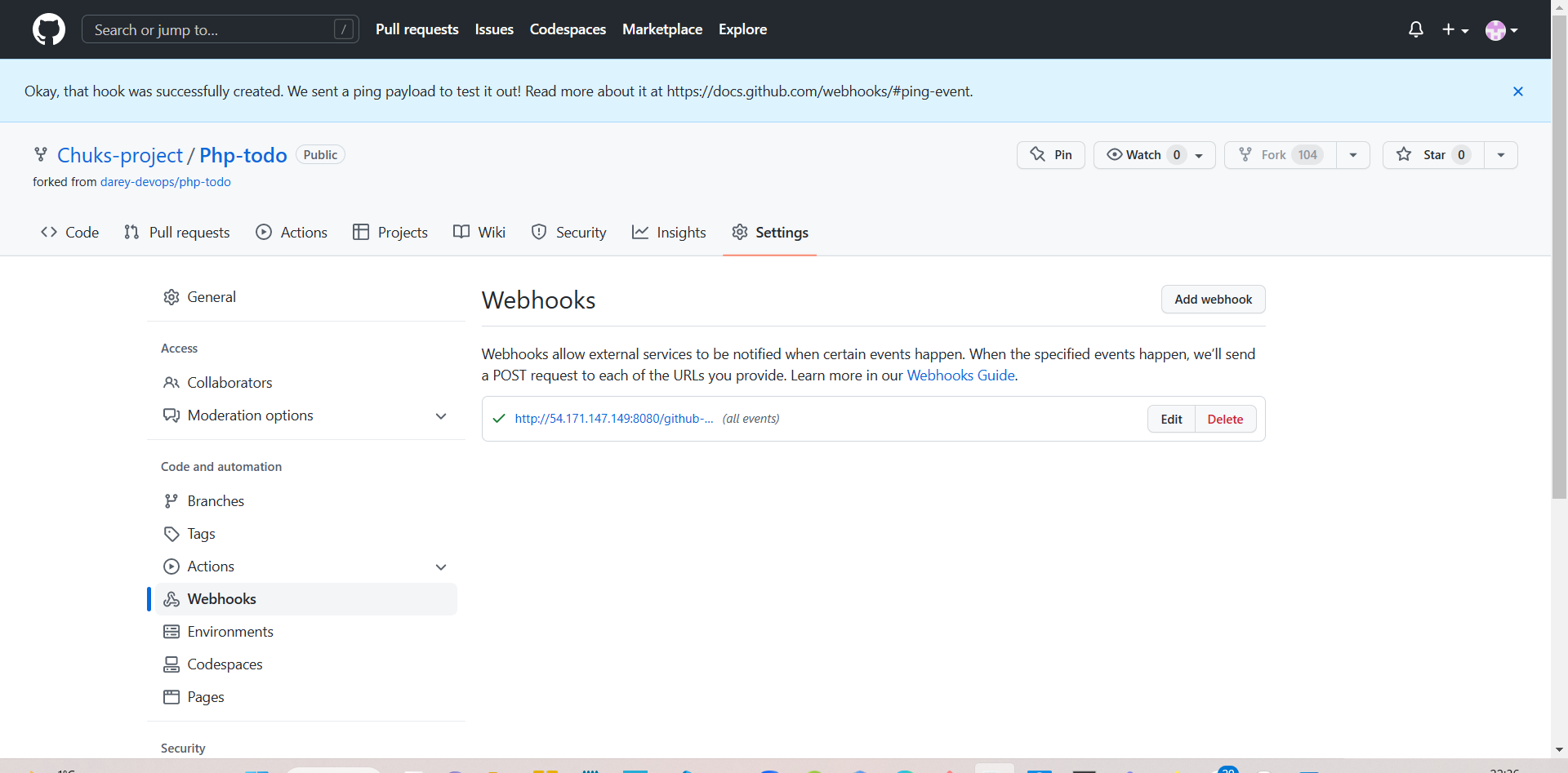The height and width of the screenshot is (773, 1568).
Task: Open the 54.171.147.149 webhook URL
Action: (x=614, y=419)
